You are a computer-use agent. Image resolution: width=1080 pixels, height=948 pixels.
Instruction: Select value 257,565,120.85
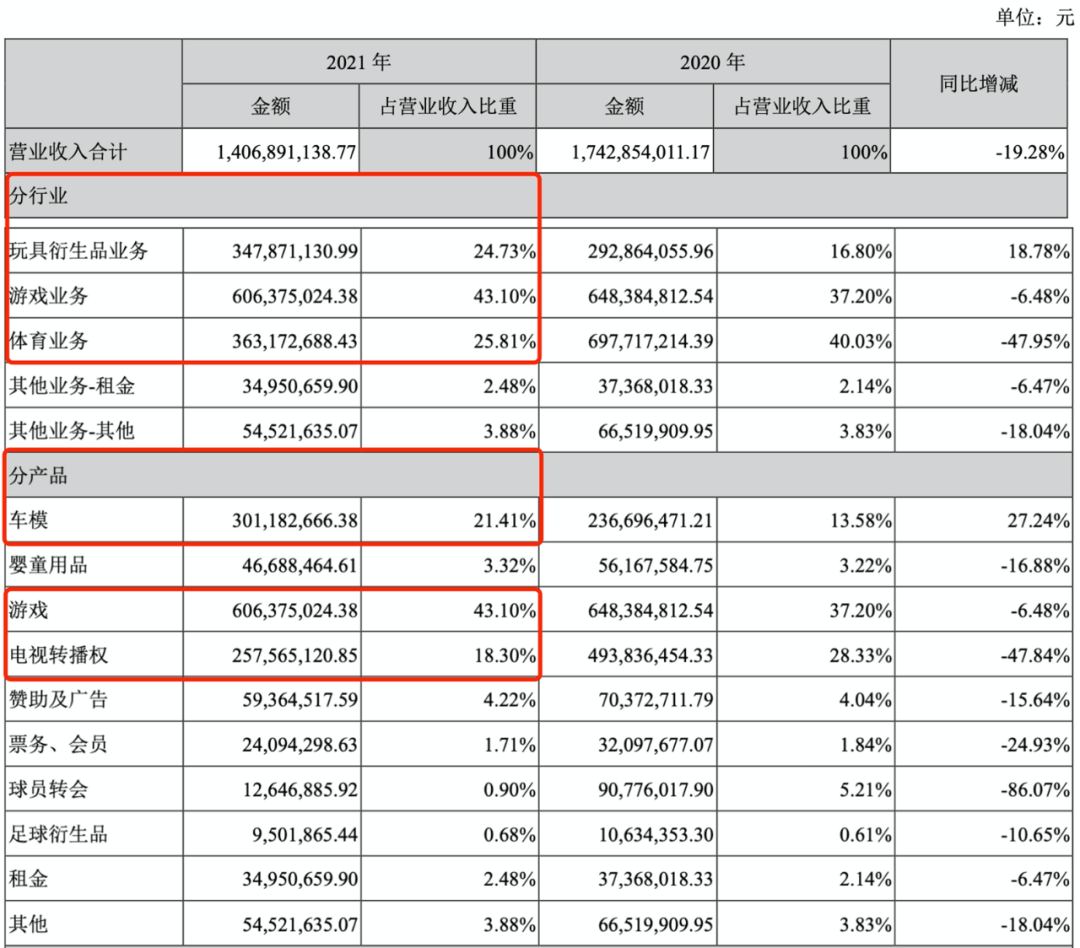point(295,655)
